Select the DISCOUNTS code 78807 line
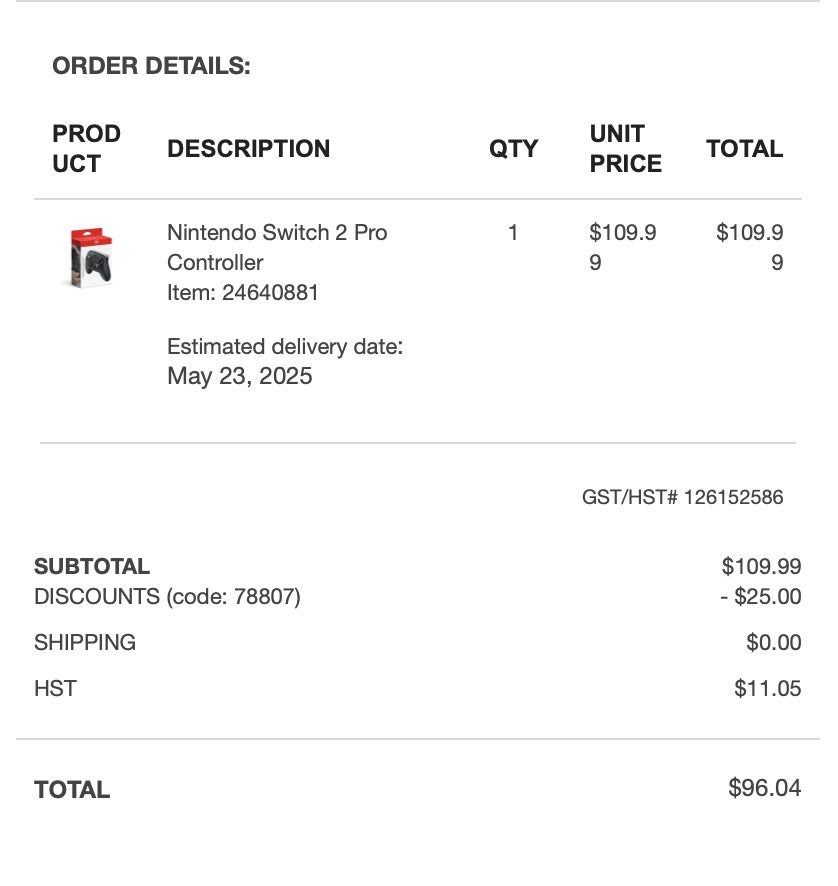Viewport: 838px width, 886px height. [x=167, y=597]
